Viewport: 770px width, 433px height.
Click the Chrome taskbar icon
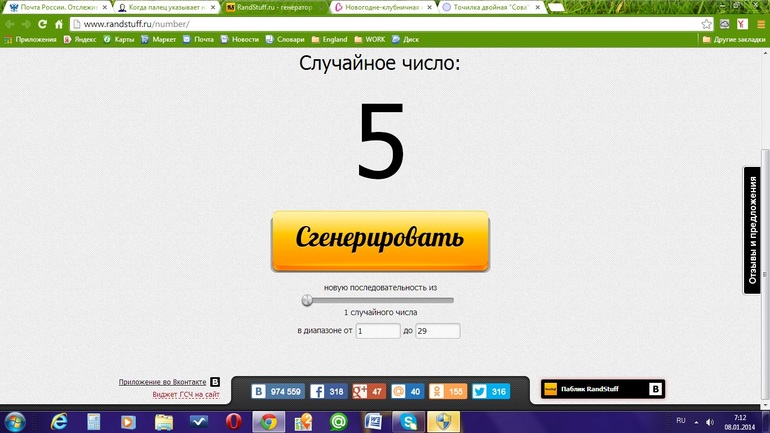[268, 422]
